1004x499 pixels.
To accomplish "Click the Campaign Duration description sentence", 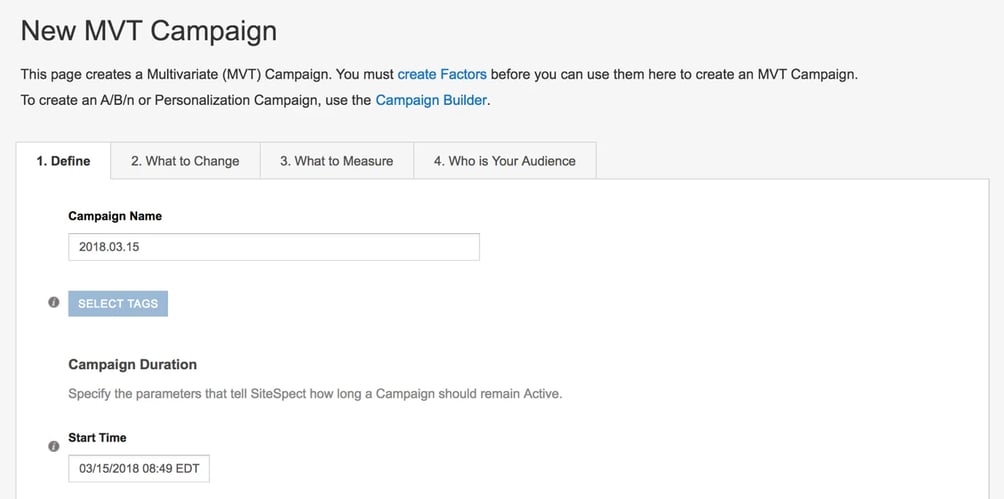I will pos(315,394).
